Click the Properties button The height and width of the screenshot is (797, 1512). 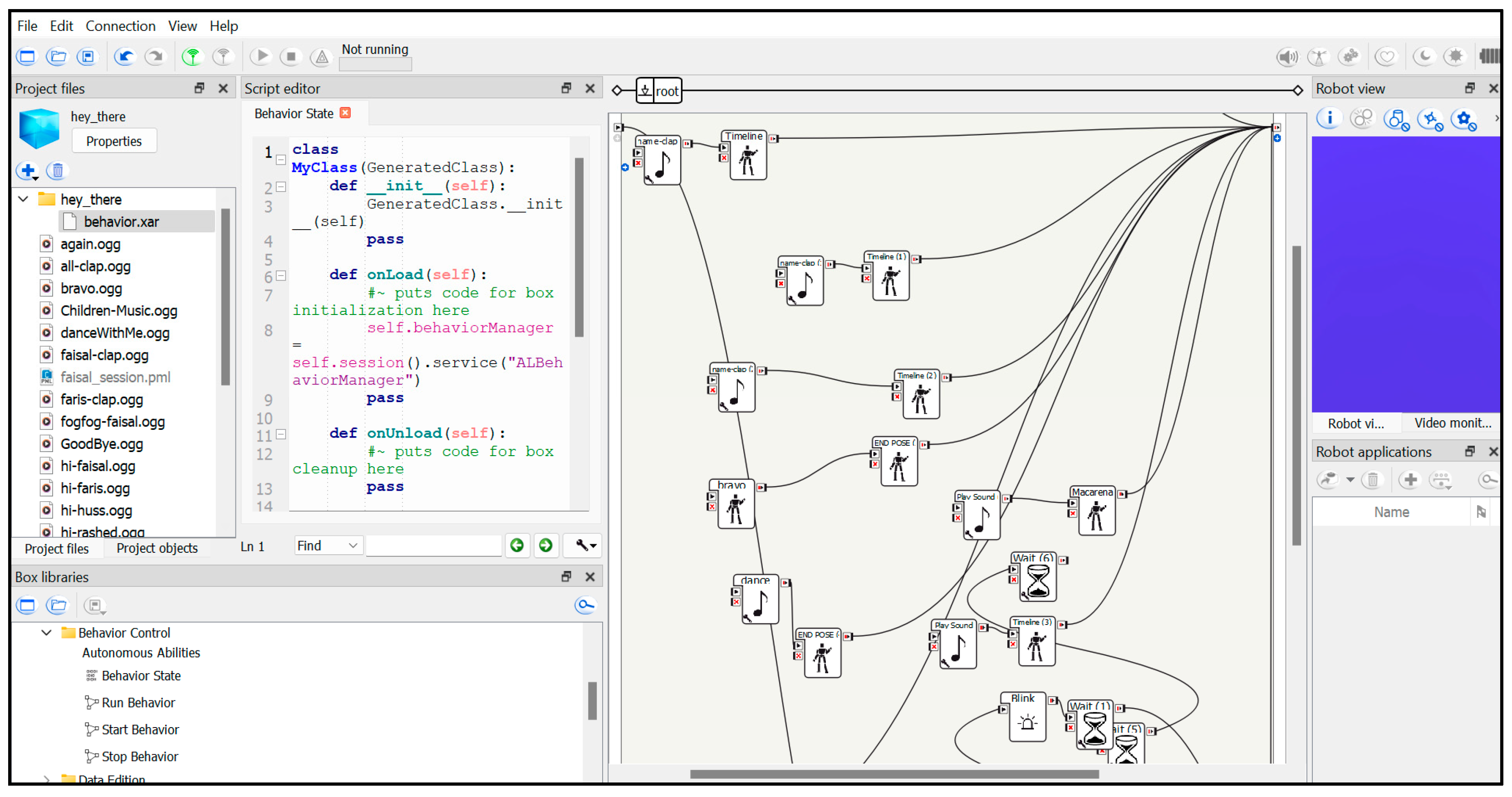(114, 142)
